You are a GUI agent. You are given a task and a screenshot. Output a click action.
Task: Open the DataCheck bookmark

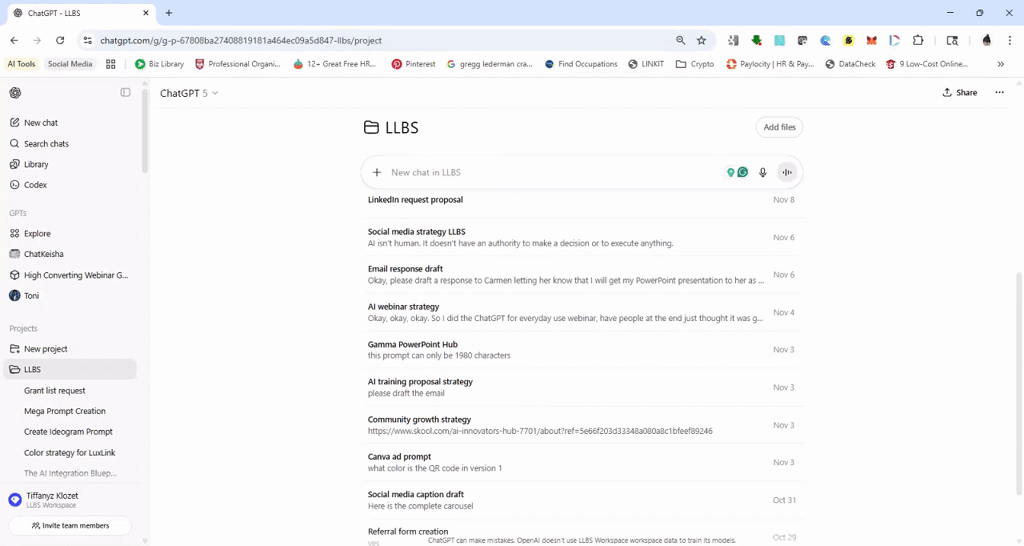click(850, 64)
